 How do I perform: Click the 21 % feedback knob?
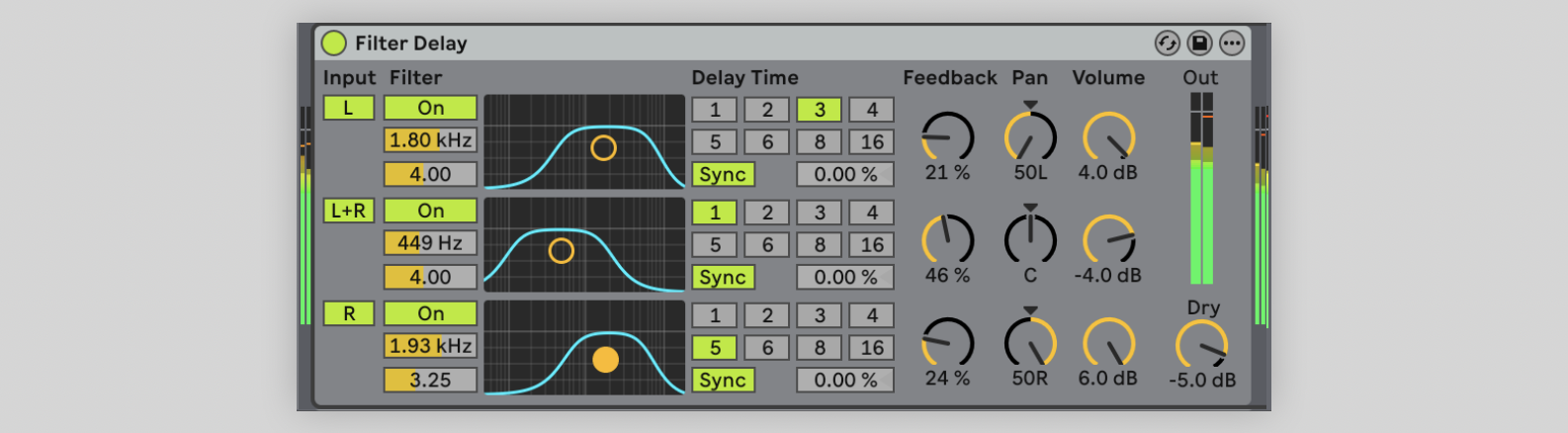947,137
